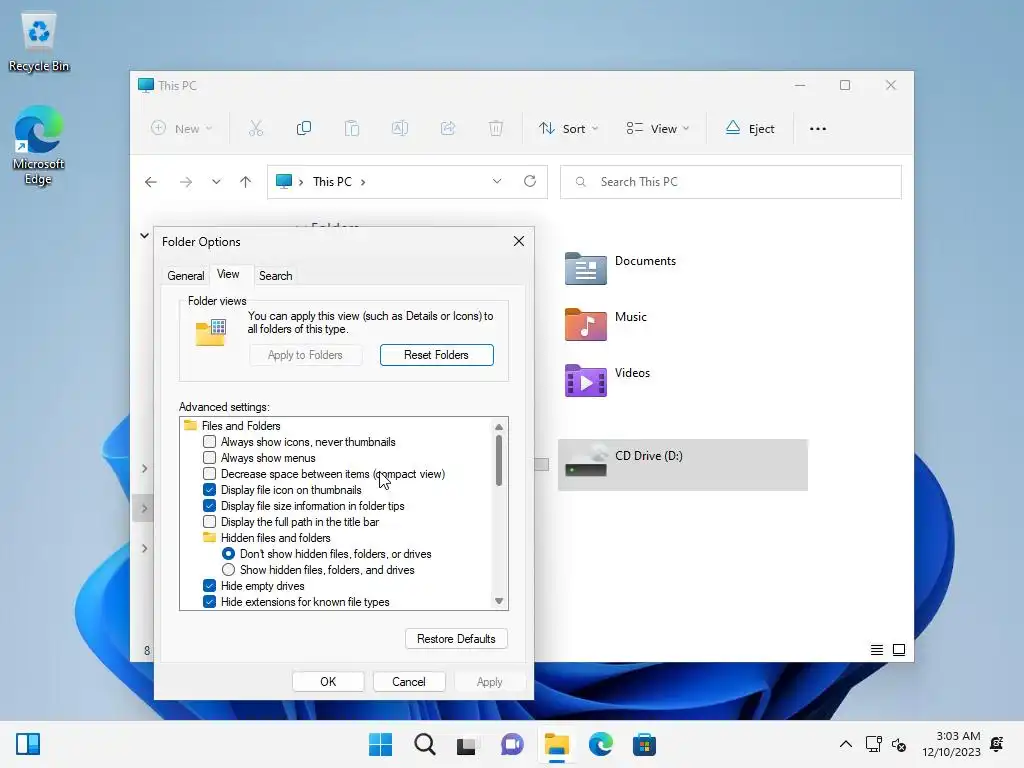1024x768 pixels.
Task: Open the Recycle Bin desktop icon
Action: click(x=39, y=42)
